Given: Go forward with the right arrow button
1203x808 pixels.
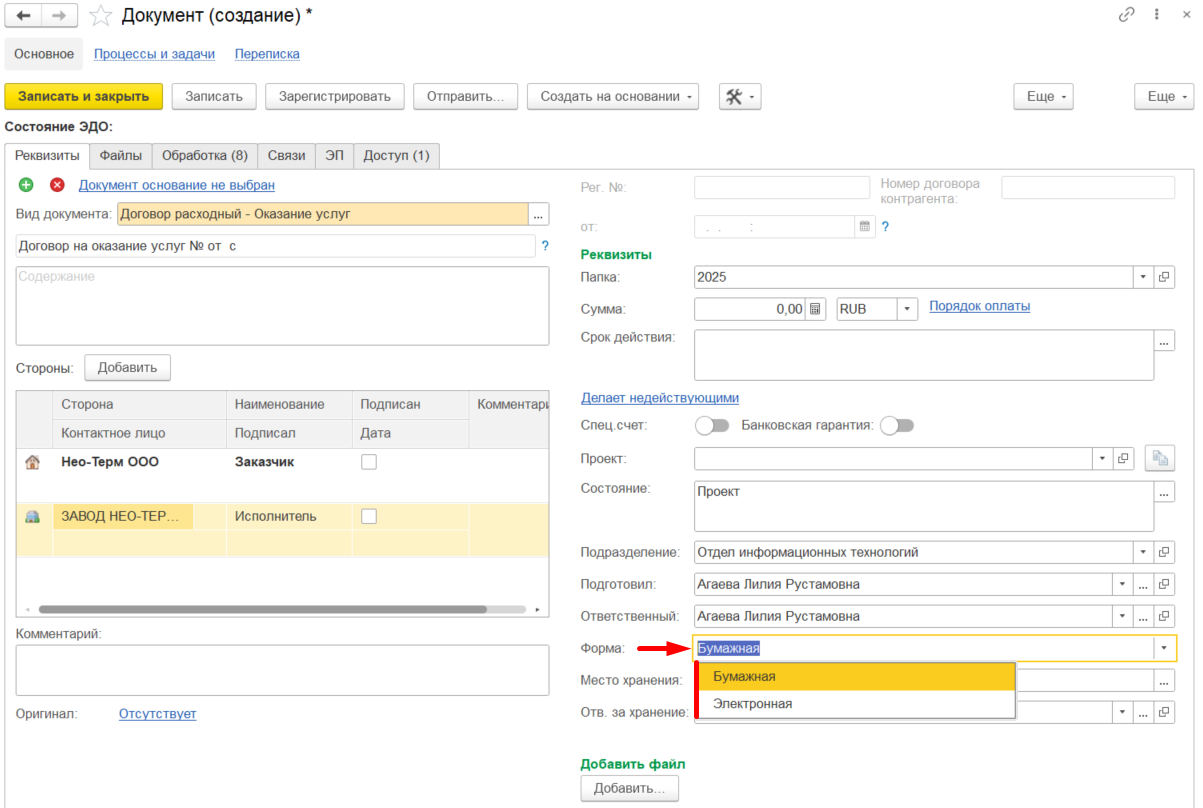Looking at the screenshot, I should pyautogui.click(x=60, y=16).
